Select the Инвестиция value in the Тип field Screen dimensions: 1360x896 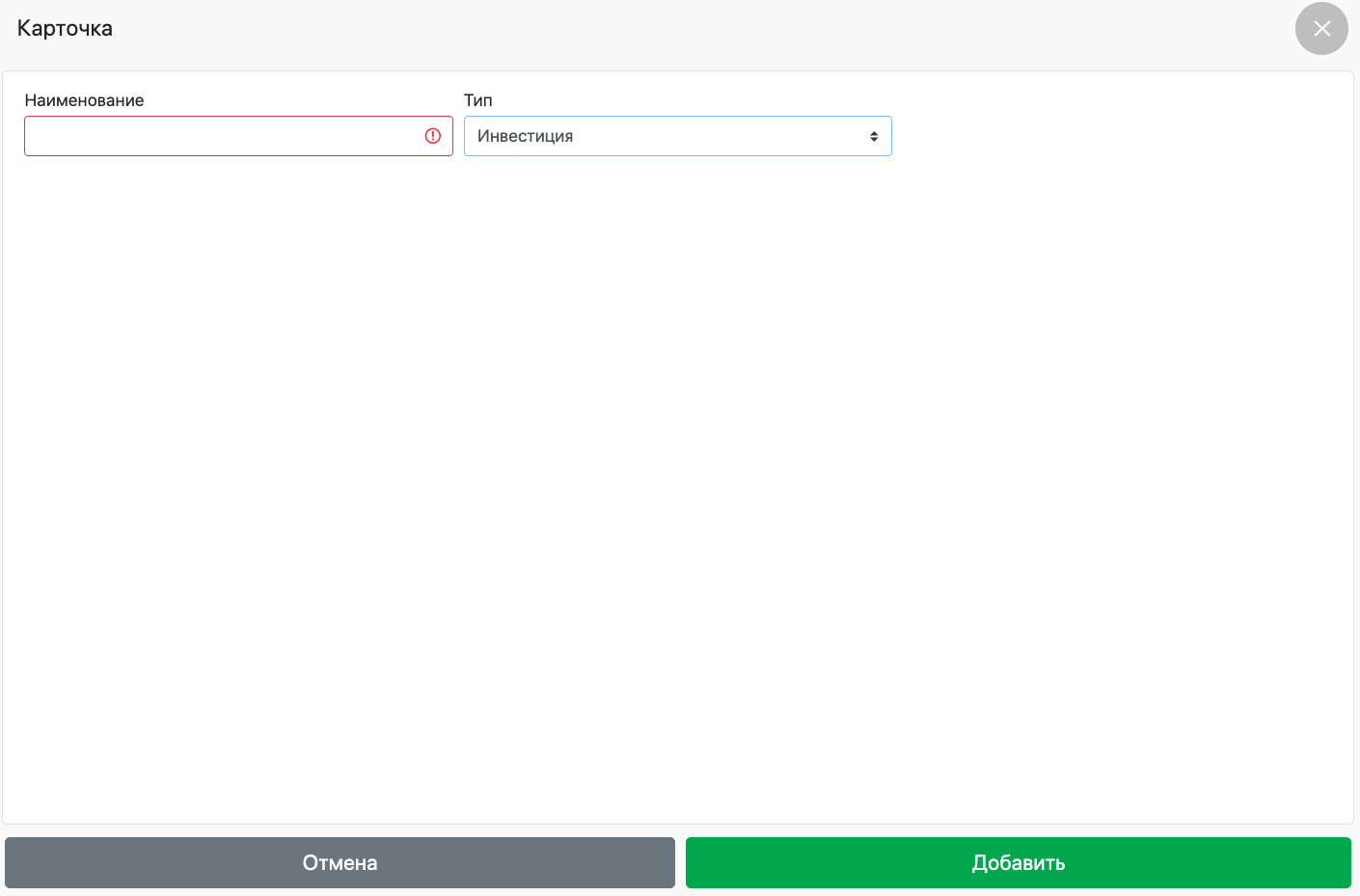point(526,136)
